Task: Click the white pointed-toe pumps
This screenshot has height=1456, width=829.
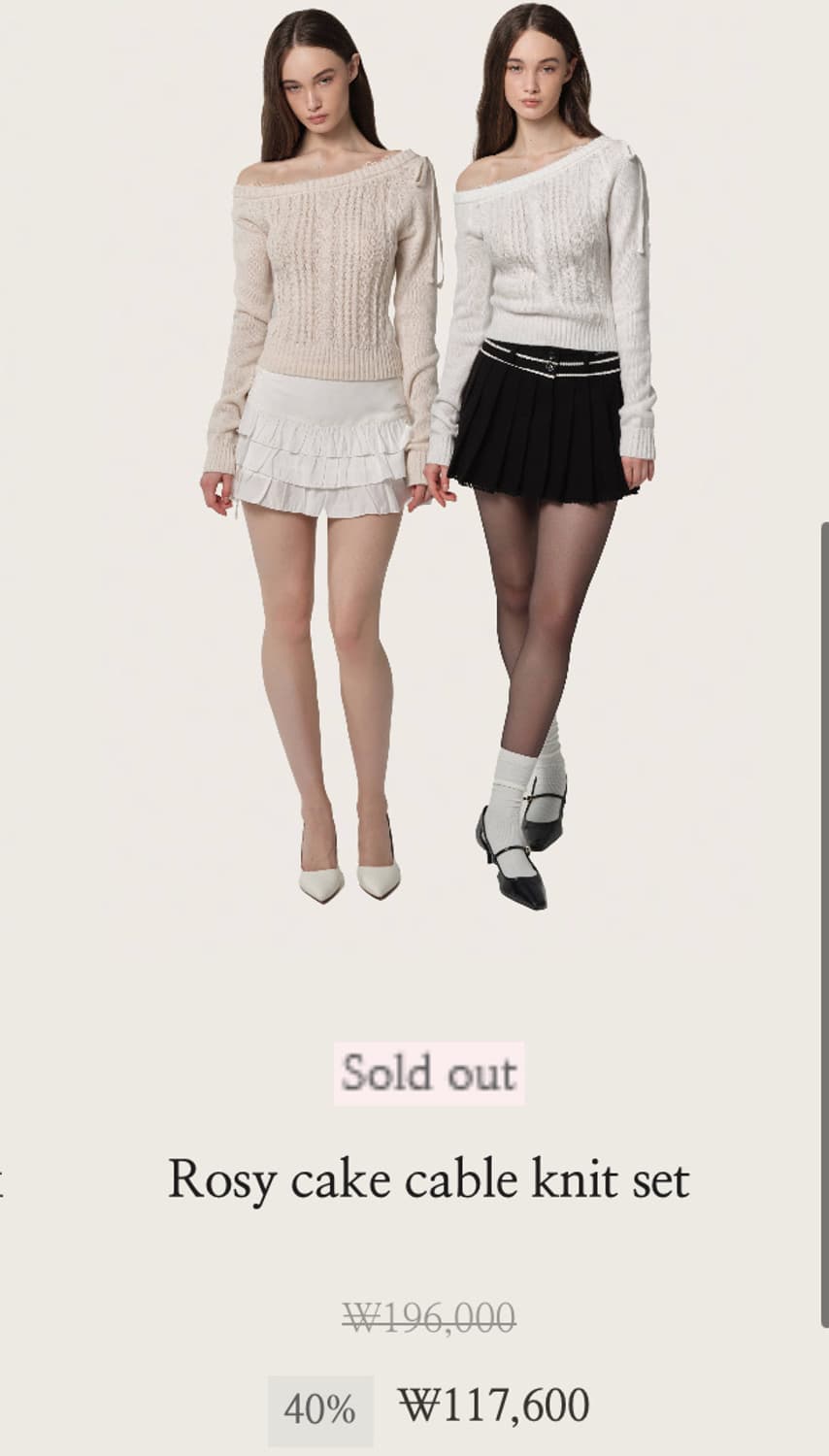Action: (349, 872)
